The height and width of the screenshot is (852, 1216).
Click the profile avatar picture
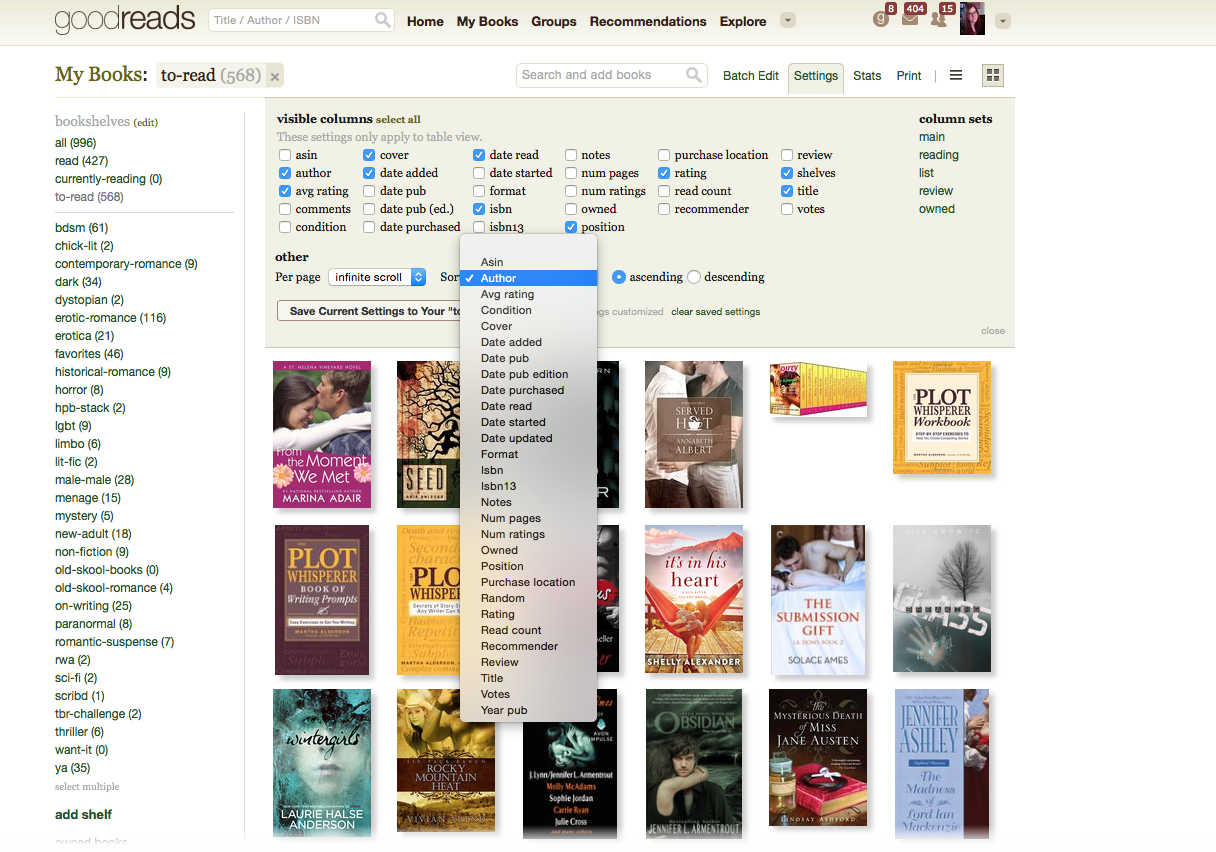pyautogui.click(x=973, y=18)
